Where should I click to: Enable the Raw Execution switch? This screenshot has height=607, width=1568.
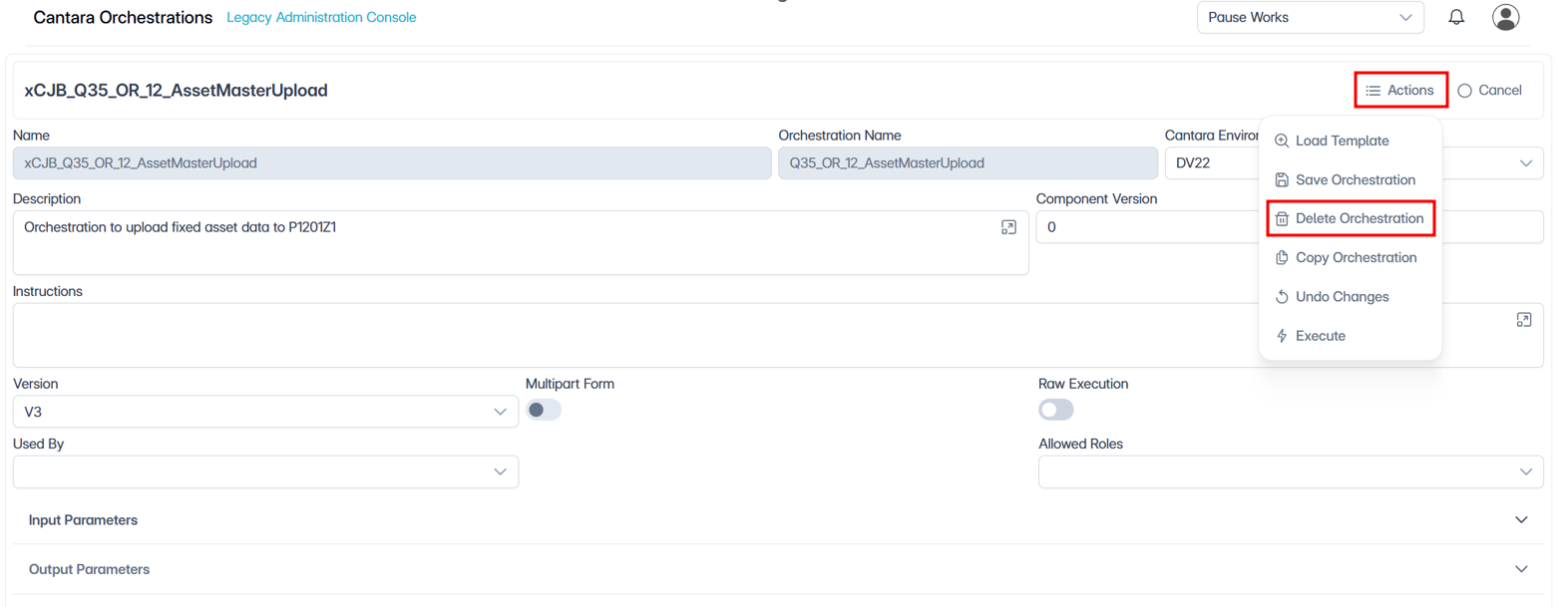tap(1056, 410)
